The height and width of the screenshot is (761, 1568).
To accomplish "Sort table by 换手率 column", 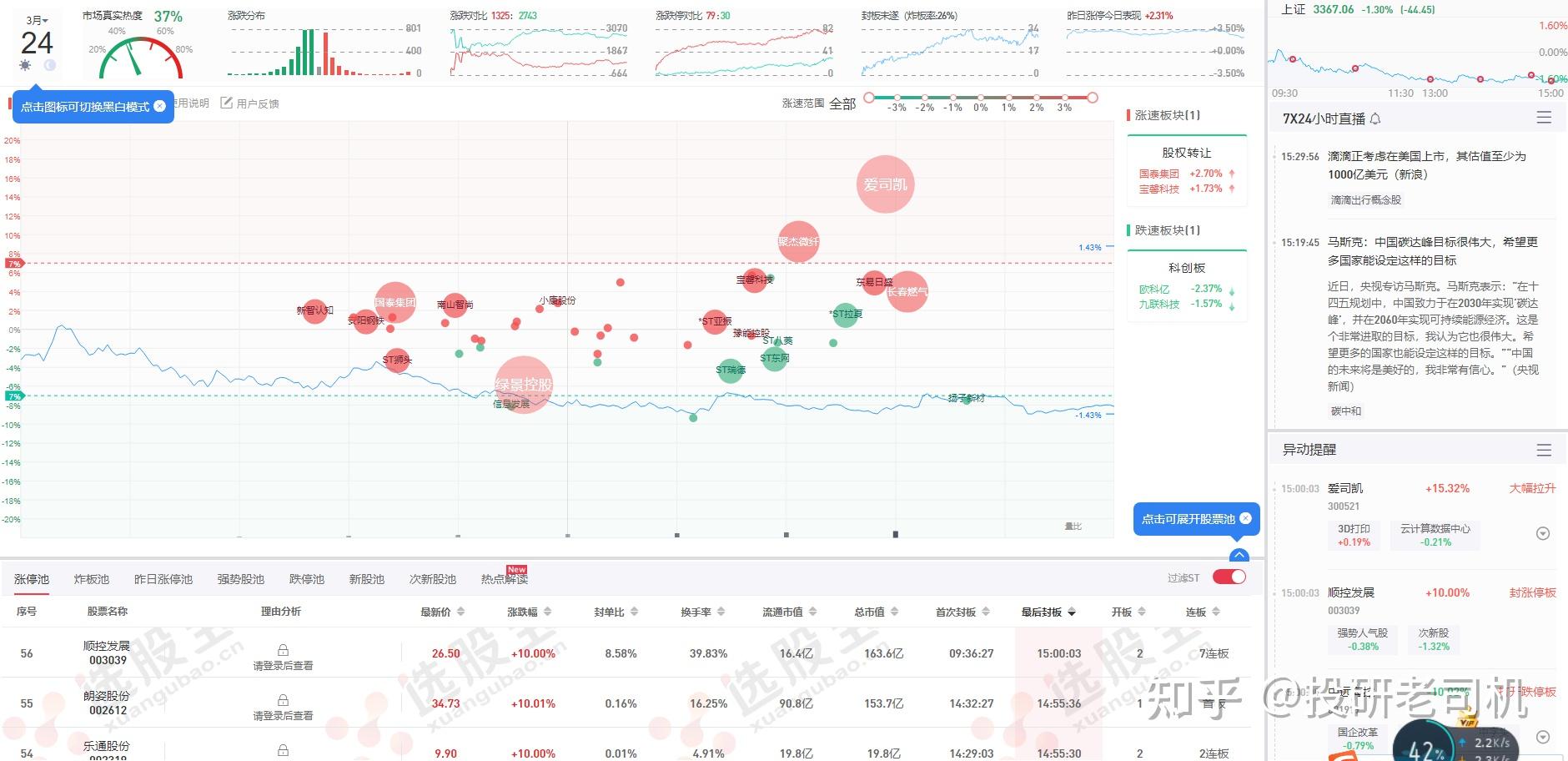I will [x=702, y=612].
